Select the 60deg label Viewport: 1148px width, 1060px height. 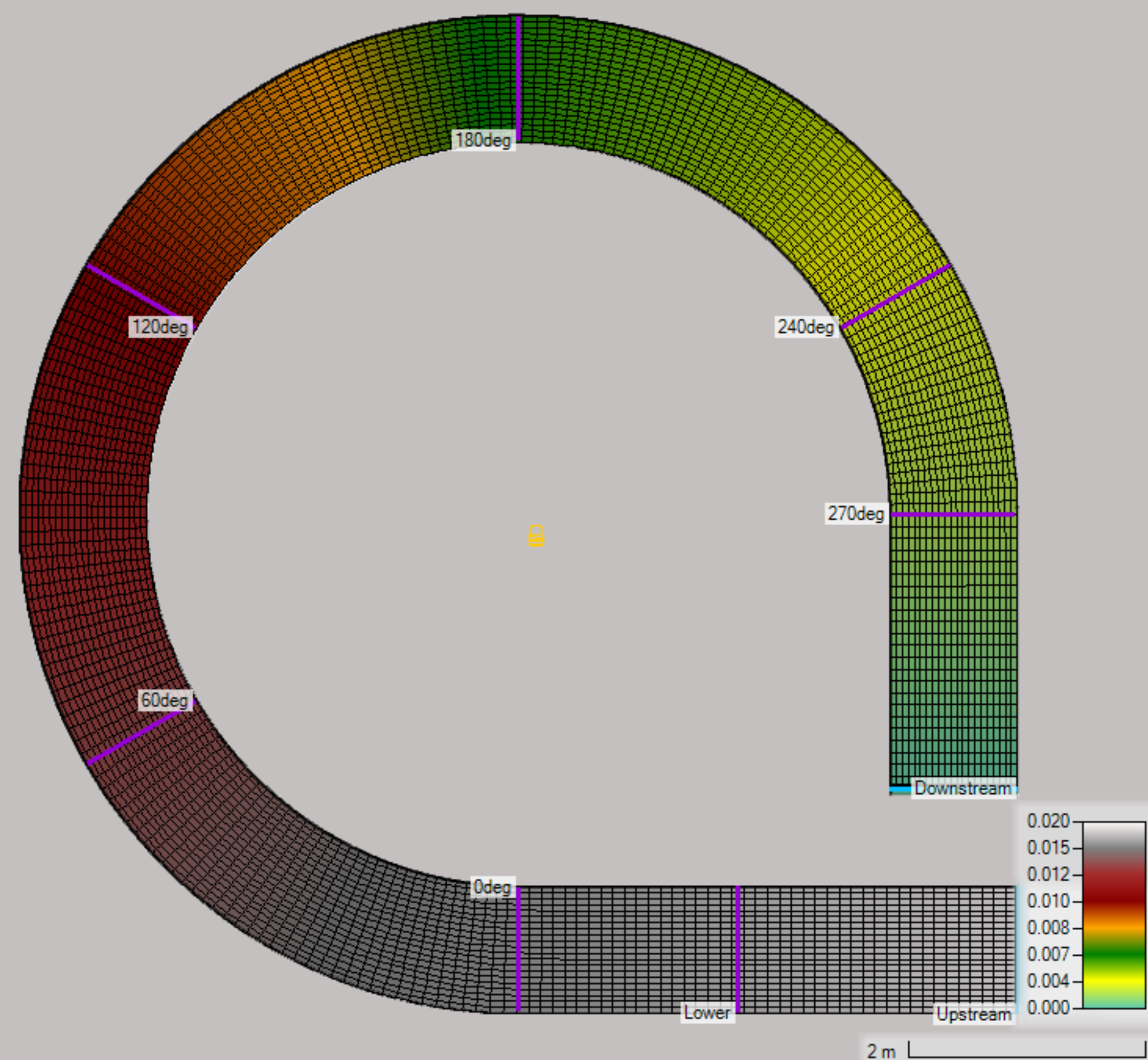tap(164, 700)
